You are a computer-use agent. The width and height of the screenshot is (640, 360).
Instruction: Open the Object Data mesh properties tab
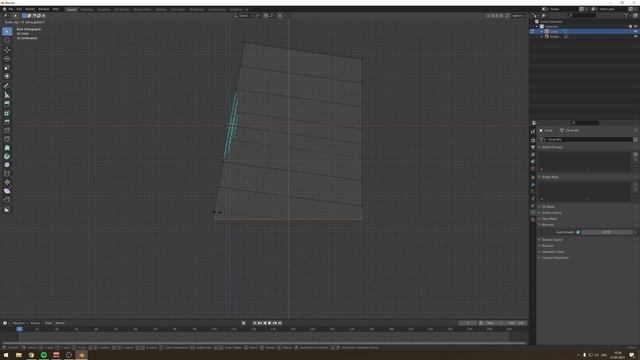(533, 213)
